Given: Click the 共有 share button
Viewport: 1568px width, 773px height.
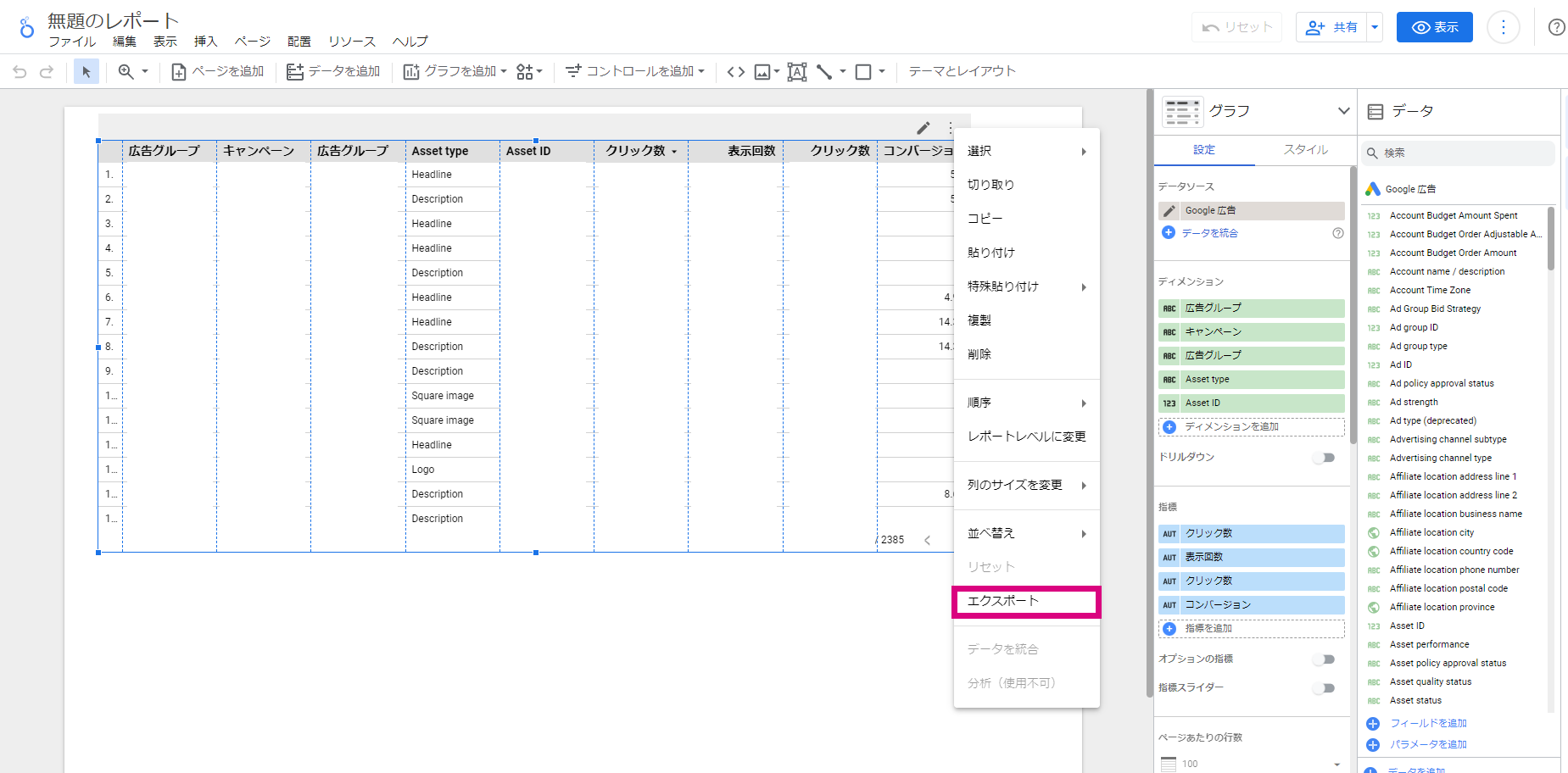Looking at the screenshot, I should tap(1332, 27).
